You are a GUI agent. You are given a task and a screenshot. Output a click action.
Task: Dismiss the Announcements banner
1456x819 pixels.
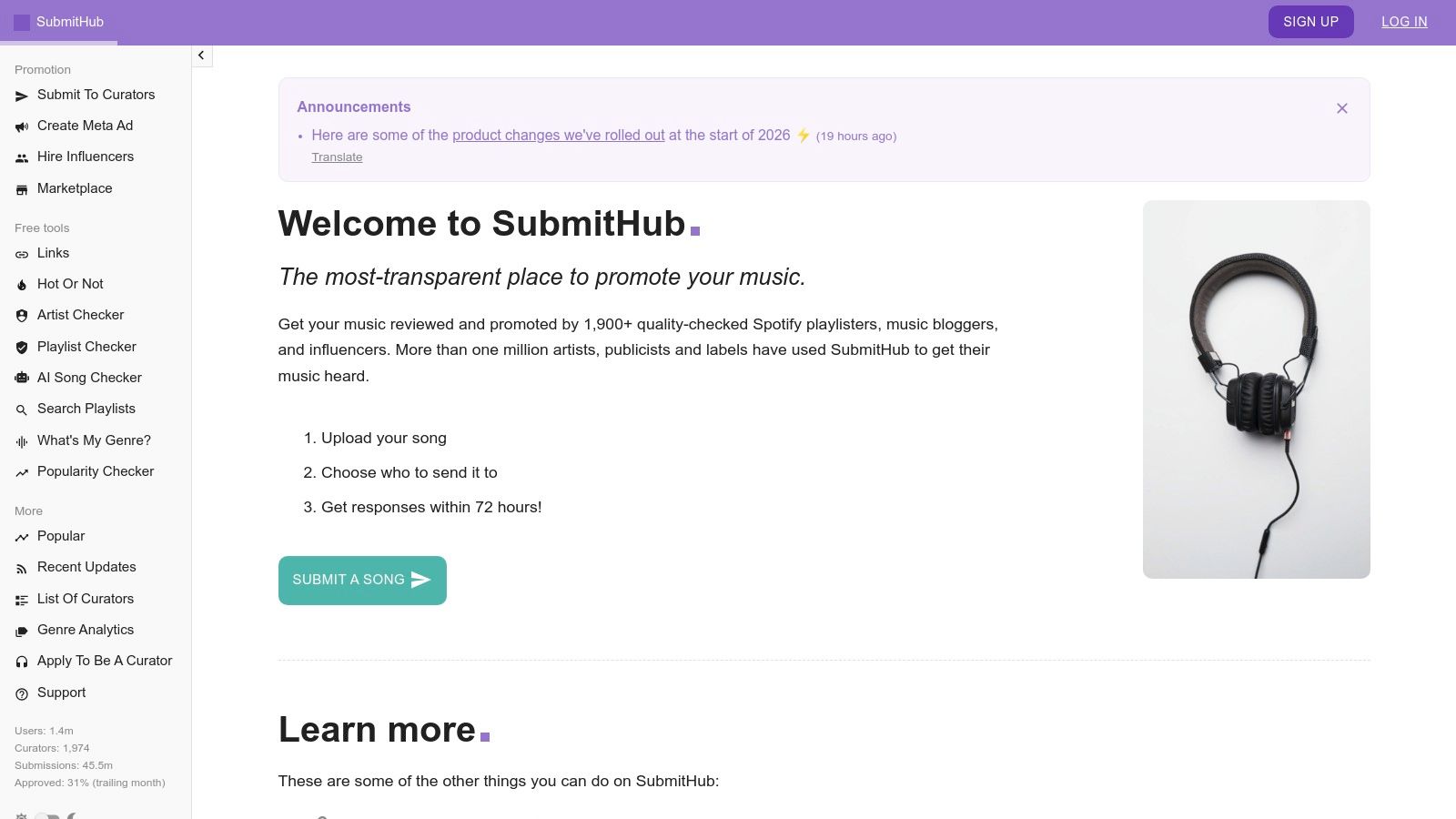tap(1342, 108)
